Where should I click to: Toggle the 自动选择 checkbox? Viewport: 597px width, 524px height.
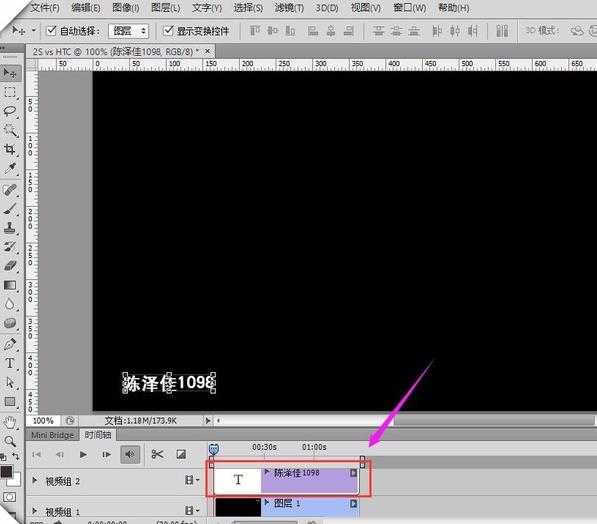[51, 30]
